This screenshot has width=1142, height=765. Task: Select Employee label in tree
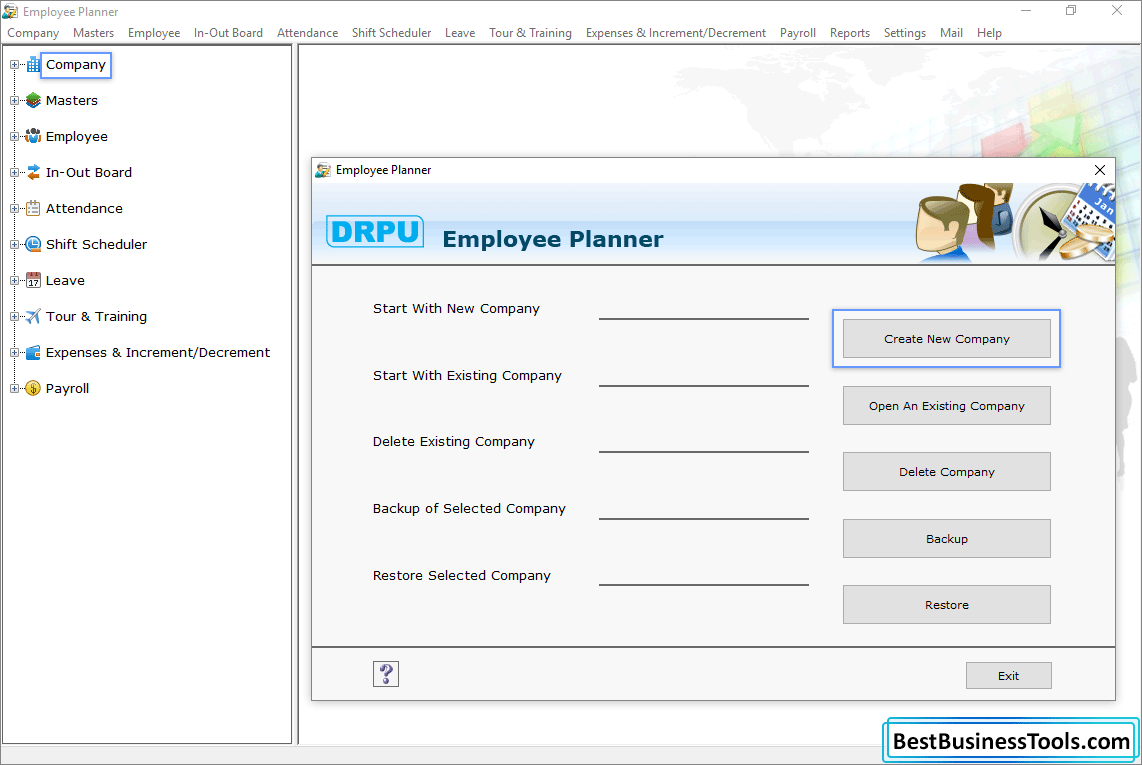[76, 136]
